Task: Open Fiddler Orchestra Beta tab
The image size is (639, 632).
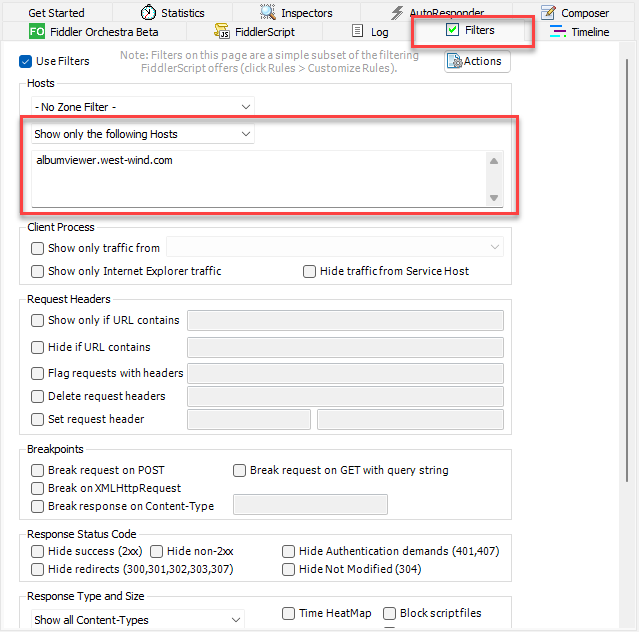Action: click(94, 32)
